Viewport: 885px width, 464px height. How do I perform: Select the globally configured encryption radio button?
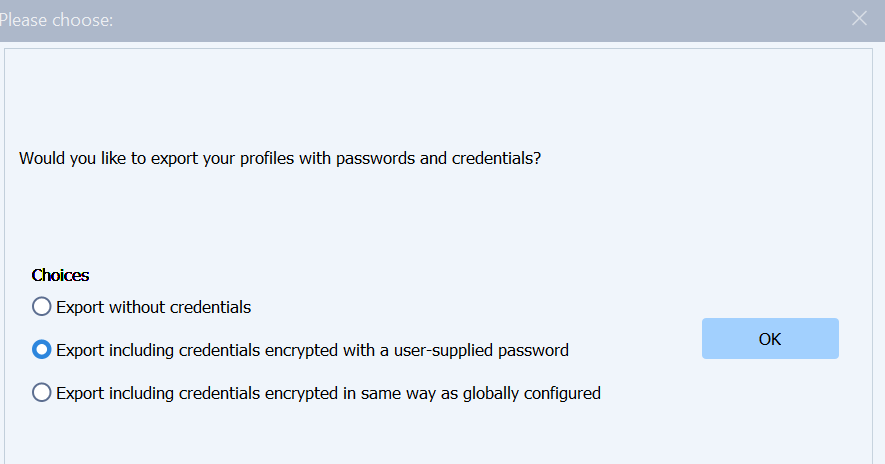(x=42, y=393)
